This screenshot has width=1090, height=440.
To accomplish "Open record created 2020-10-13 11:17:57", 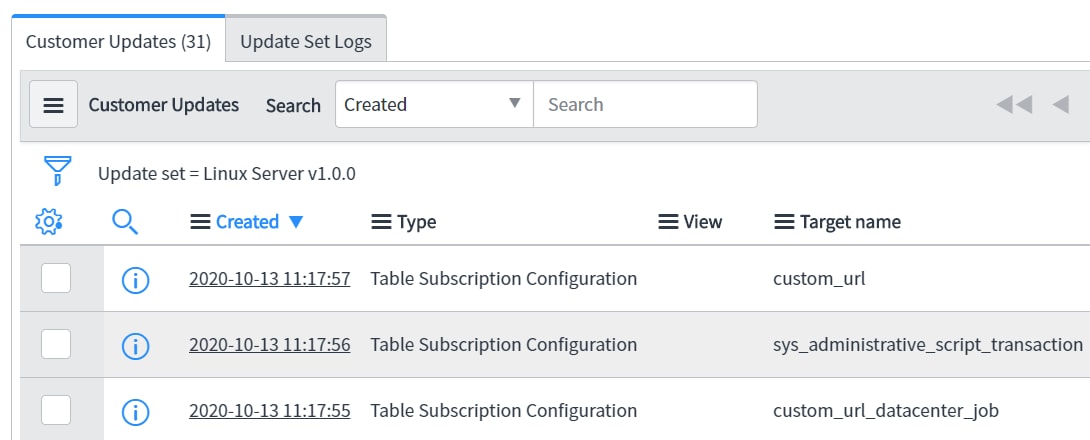I will point(270,279).
